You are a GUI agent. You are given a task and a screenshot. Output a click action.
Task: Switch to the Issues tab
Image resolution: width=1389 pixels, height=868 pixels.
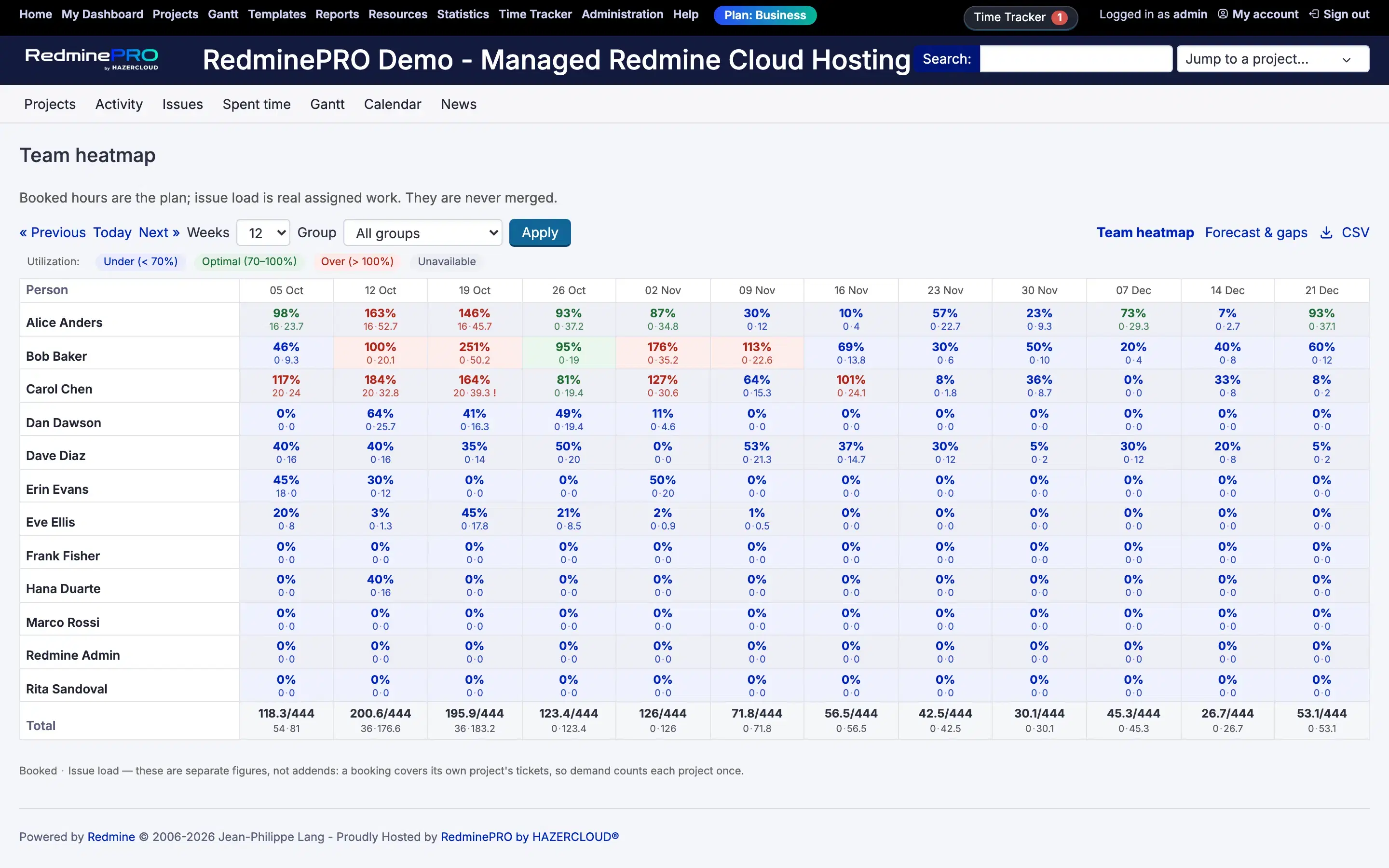182,105
